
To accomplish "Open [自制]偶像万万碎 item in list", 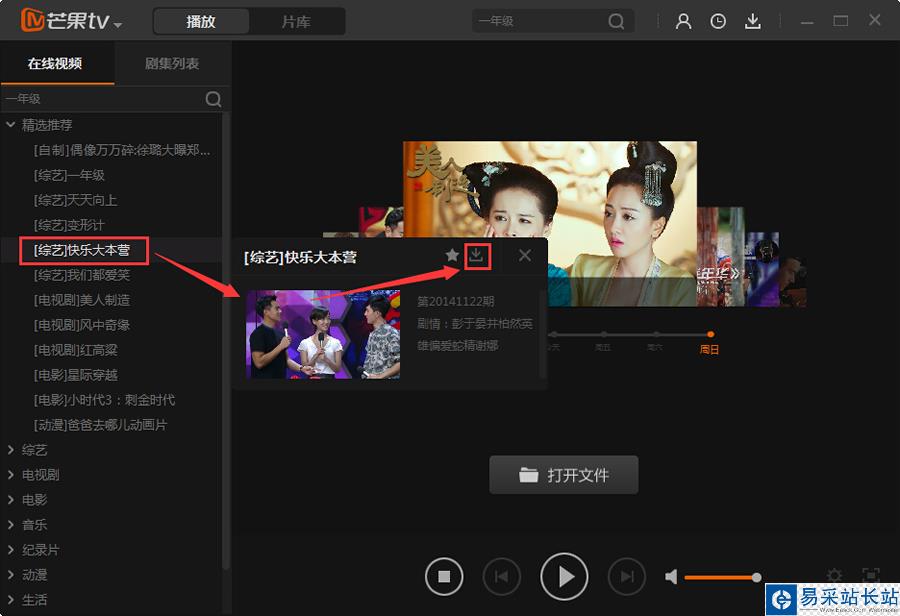I will coord(122,150).
